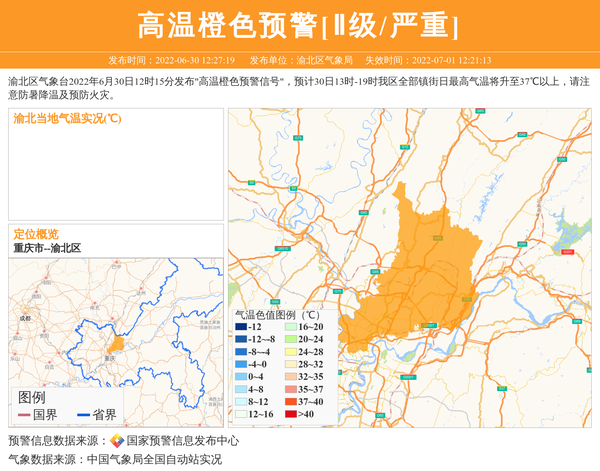Click the red 国界 legend line

pos(23,415)
